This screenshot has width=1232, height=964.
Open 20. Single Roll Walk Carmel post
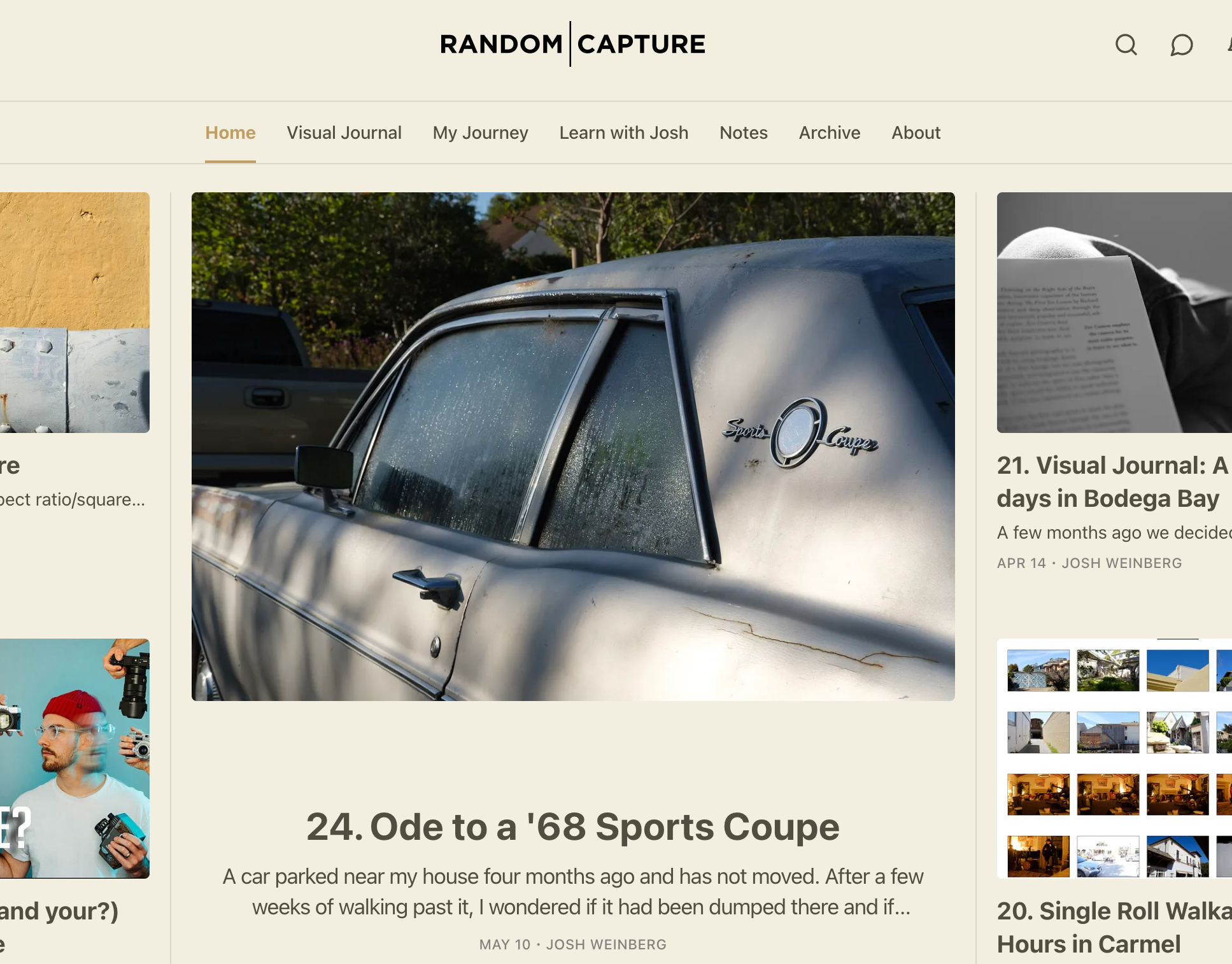[x=1114, y=928]
